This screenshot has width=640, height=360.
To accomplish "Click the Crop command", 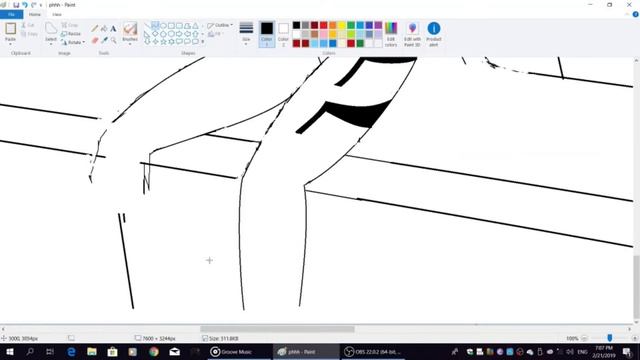I will (70, 25).
